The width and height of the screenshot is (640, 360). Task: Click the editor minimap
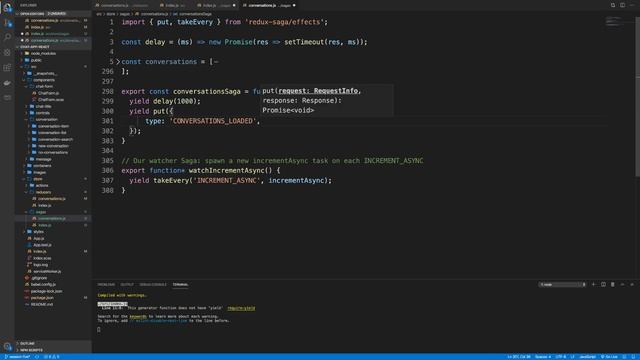coord(614,22)
